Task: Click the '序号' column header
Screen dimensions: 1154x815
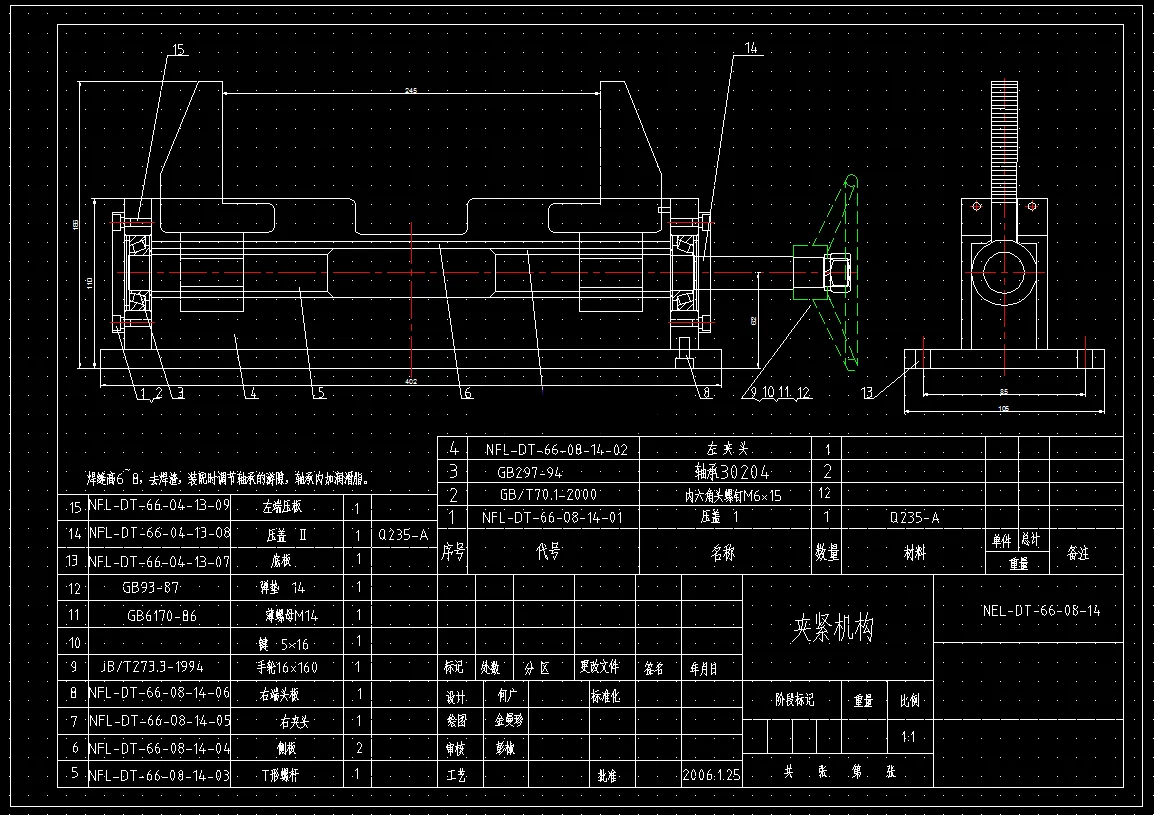Action: pos(453,551)
